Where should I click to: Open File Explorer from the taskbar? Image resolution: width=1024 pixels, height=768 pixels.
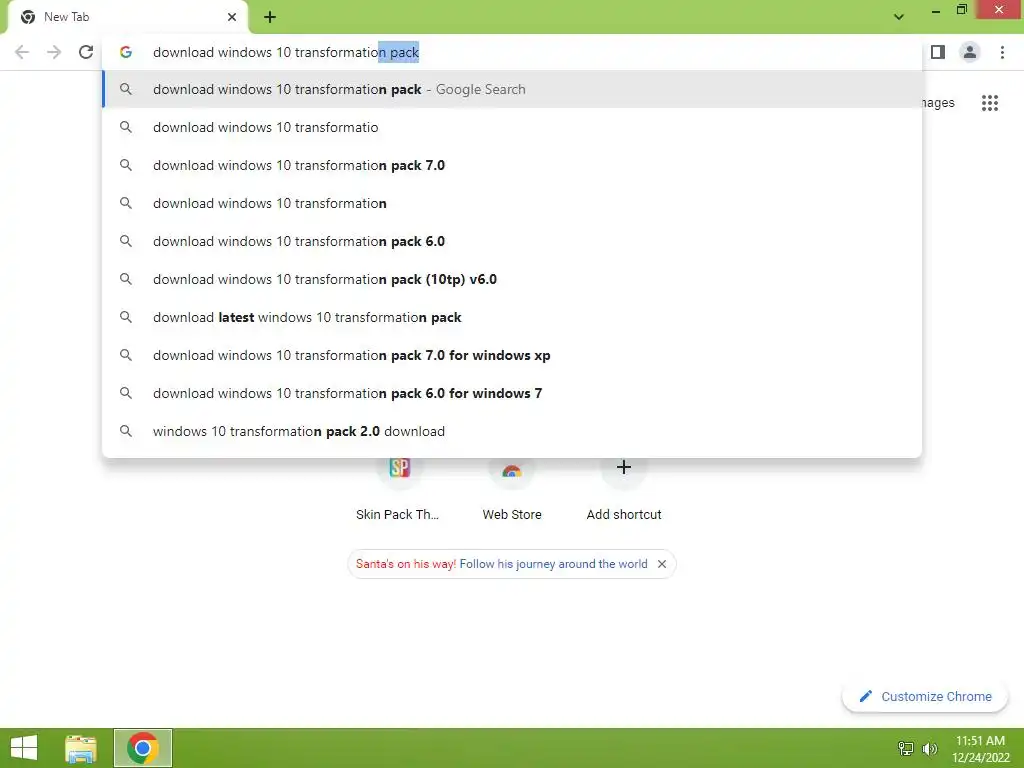(x=81, y=748)
